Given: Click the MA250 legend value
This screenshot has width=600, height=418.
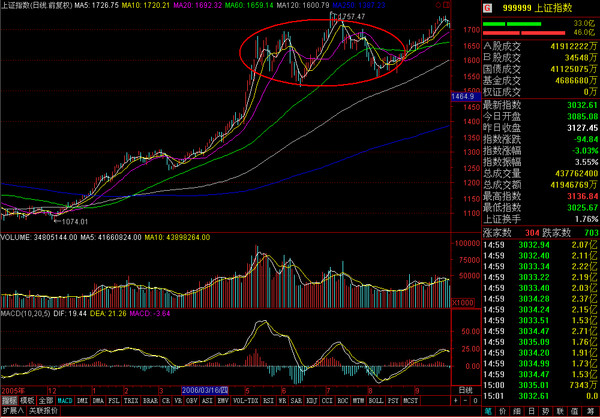Looking at the screenshot, I should [x=359, y=5].
